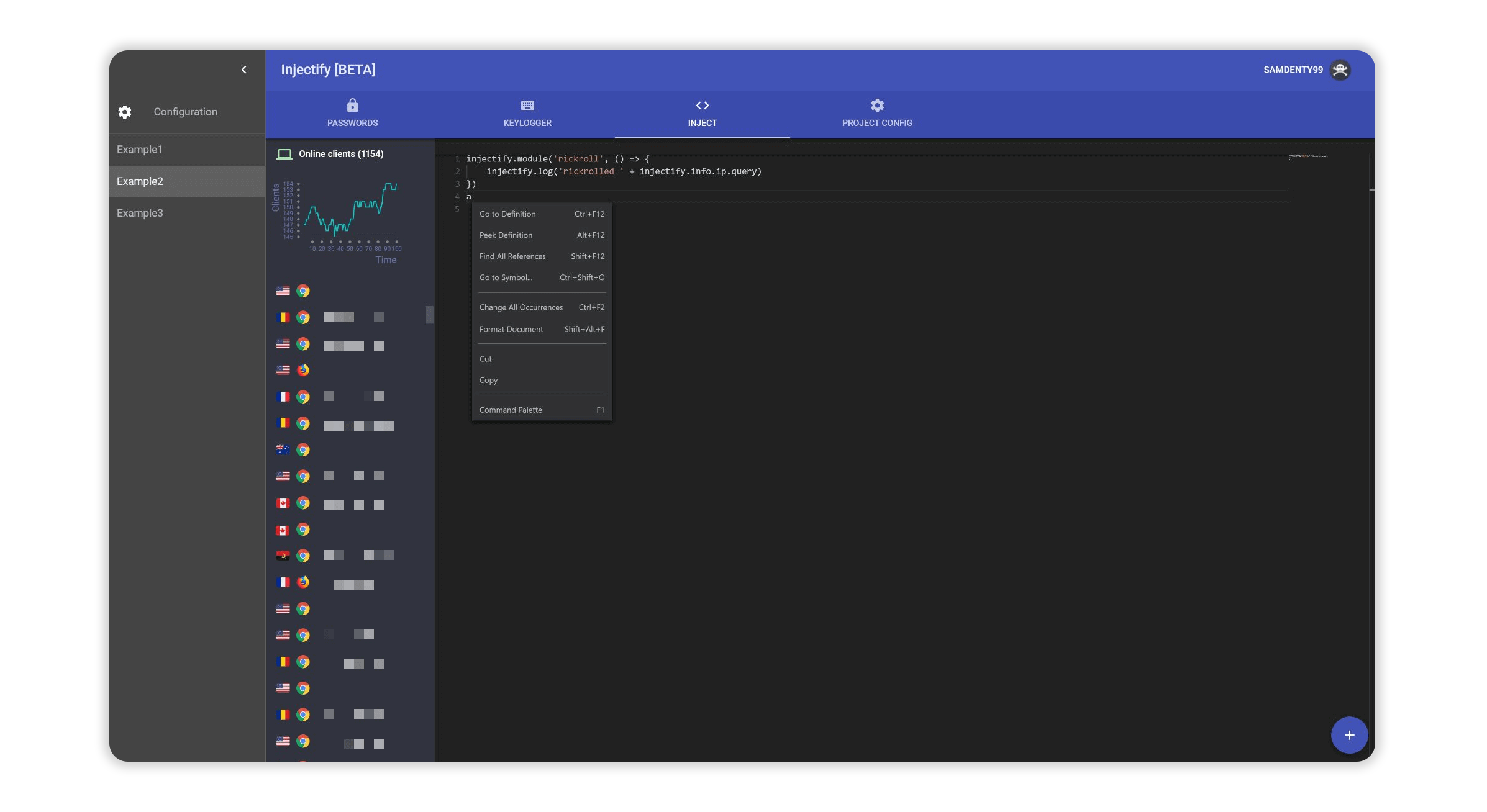This screenshot has height=812, width=1487.
Task: Click the SAMDENTY99 skull avatar
Action: (x=1340, y=70)
